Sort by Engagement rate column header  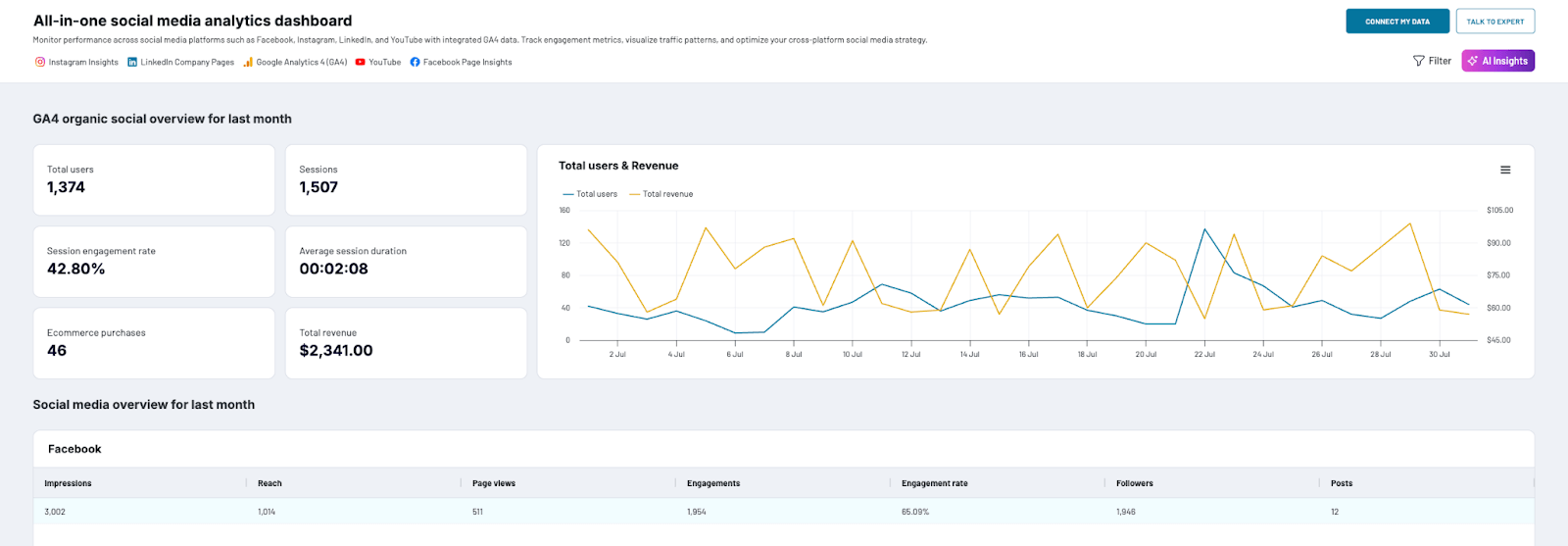click(x=934, y=483)
